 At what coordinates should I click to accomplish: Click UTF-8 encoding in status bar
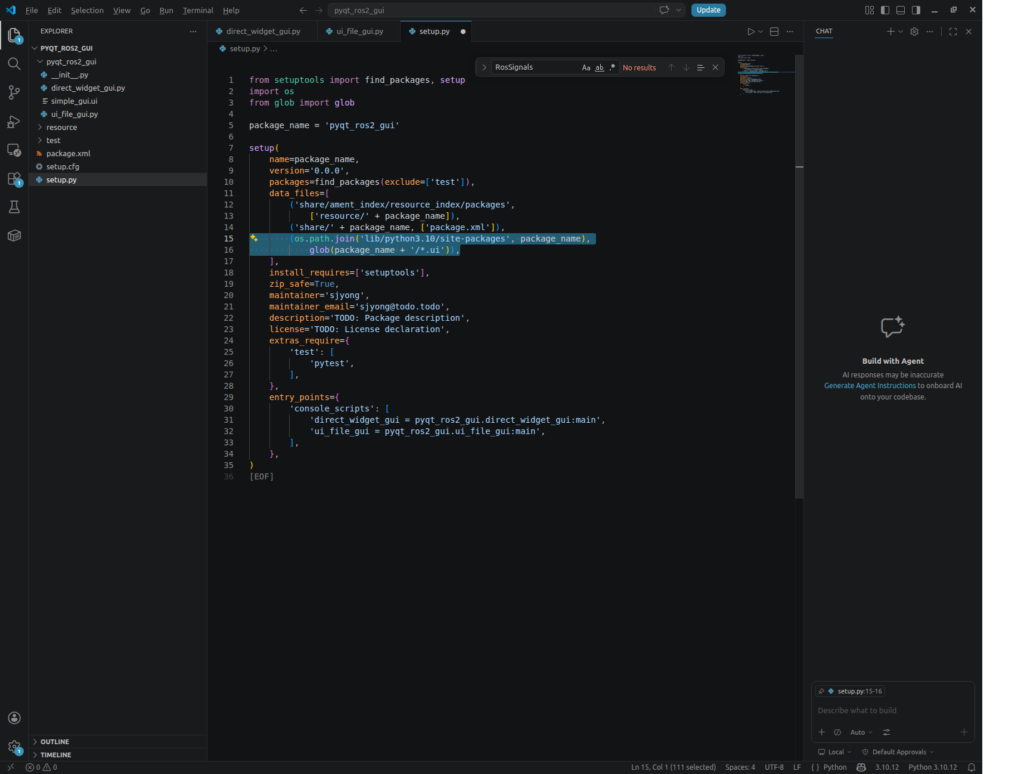(774, 767)
